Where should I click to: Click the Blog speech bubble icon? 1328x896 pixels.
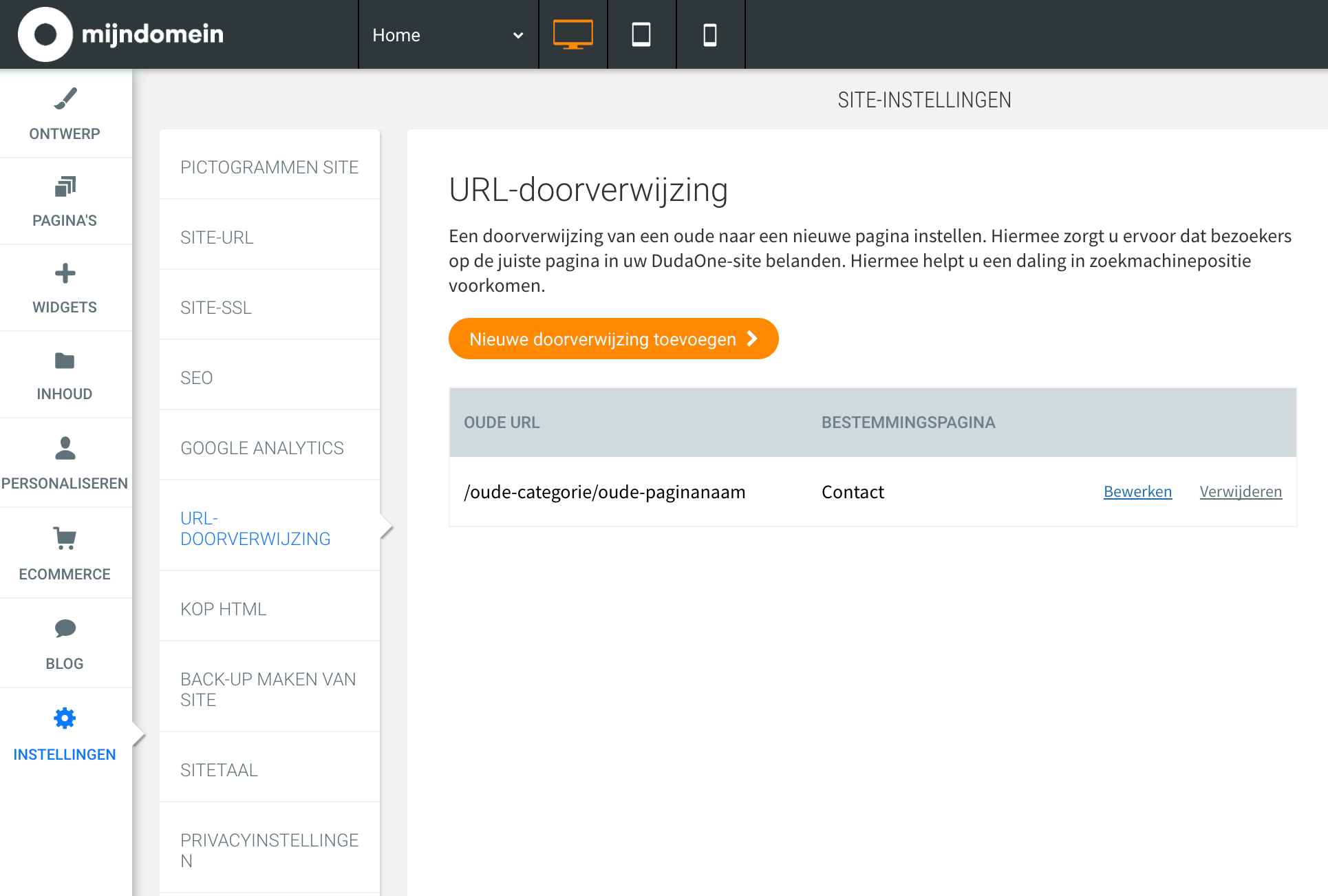tap(65, 628)
